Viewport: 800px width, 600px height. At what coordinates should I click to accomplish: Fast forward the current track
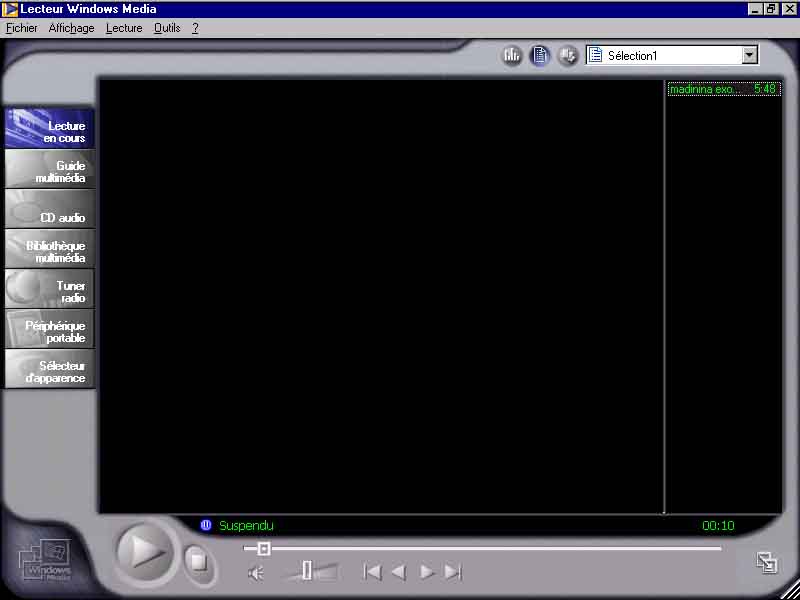(x=427, y=572)
